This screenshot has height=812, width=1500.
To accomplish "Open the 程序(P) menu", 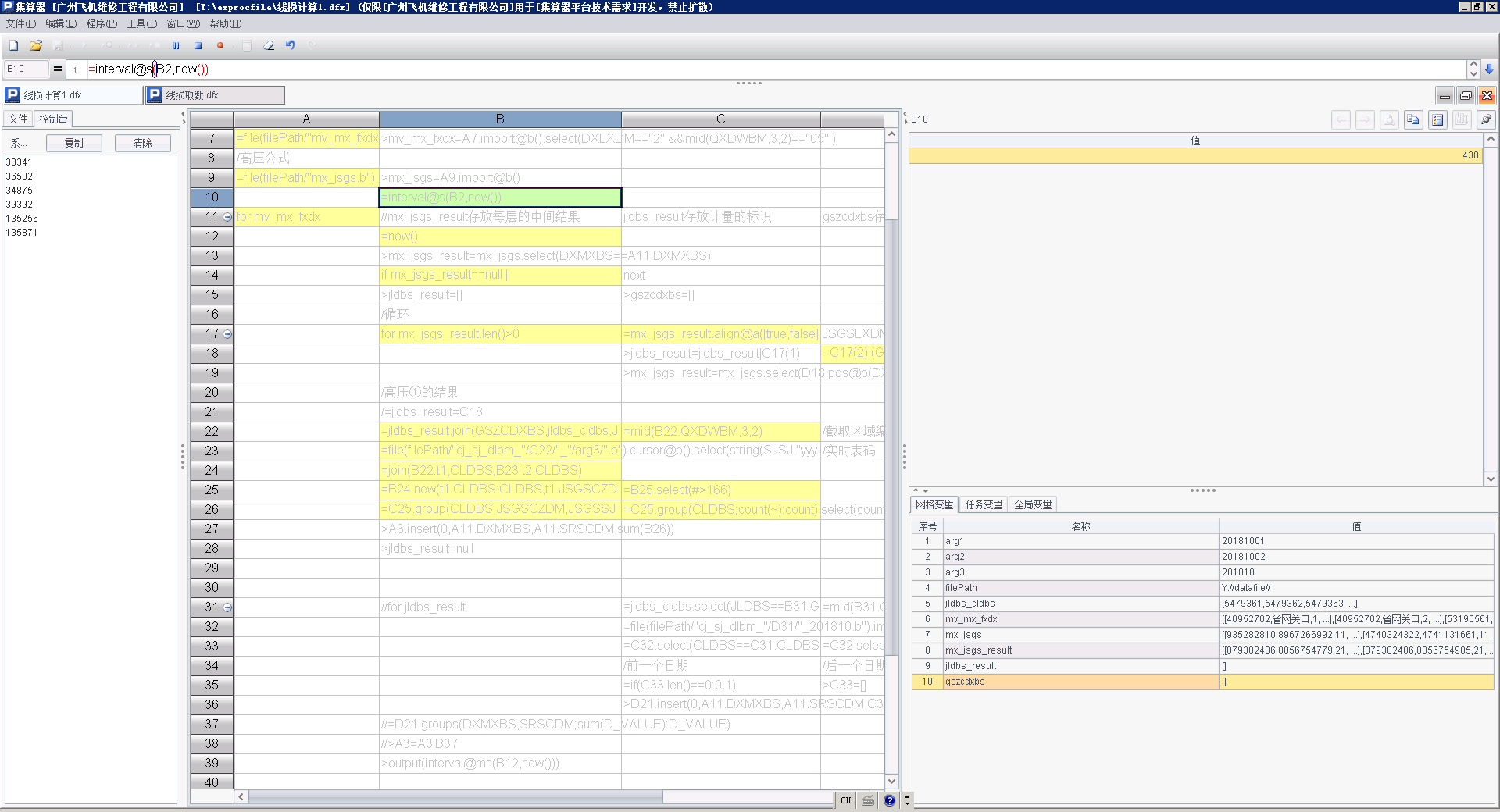I will click(x=102, y=23).
